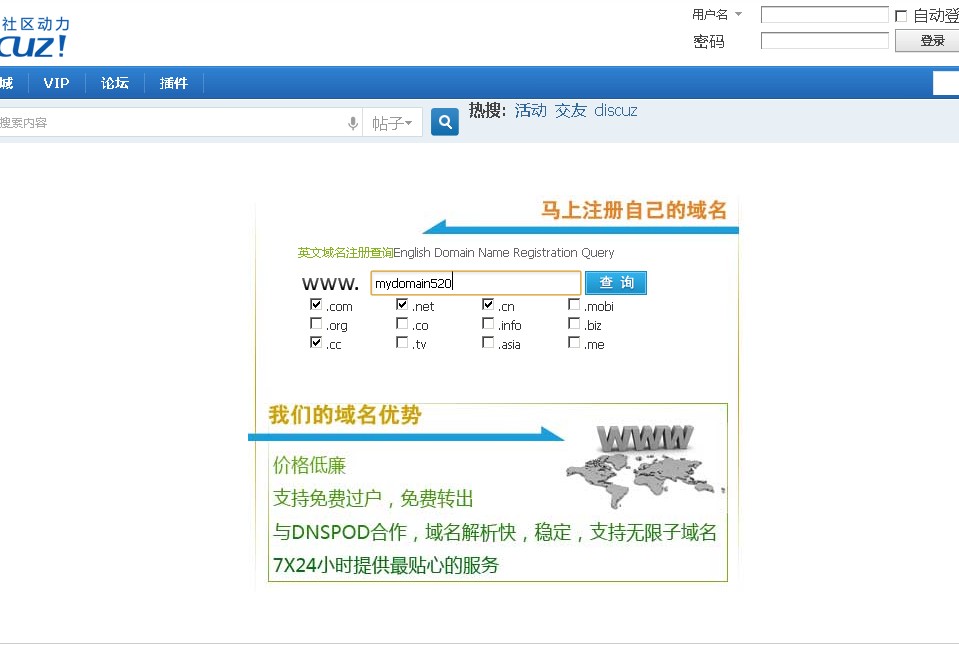The width and height of the screenshot is (959, 648).
Task: Focus the 用户名 username input field
Action: (824, 15)
